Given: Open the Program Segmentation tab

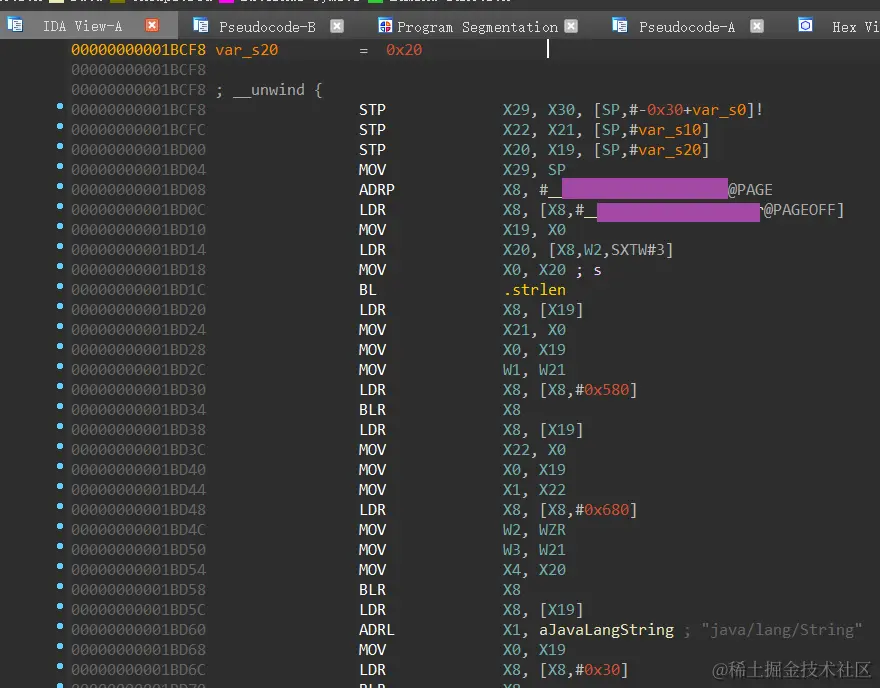Looking at the screenshot, I should pyautogui.click(x=477, y=26).
